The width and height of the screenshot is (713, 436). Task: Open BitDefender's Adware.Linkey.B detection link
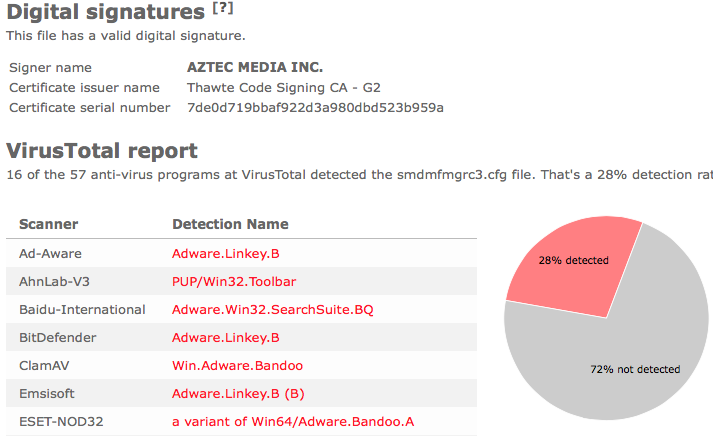click(226, 338)
